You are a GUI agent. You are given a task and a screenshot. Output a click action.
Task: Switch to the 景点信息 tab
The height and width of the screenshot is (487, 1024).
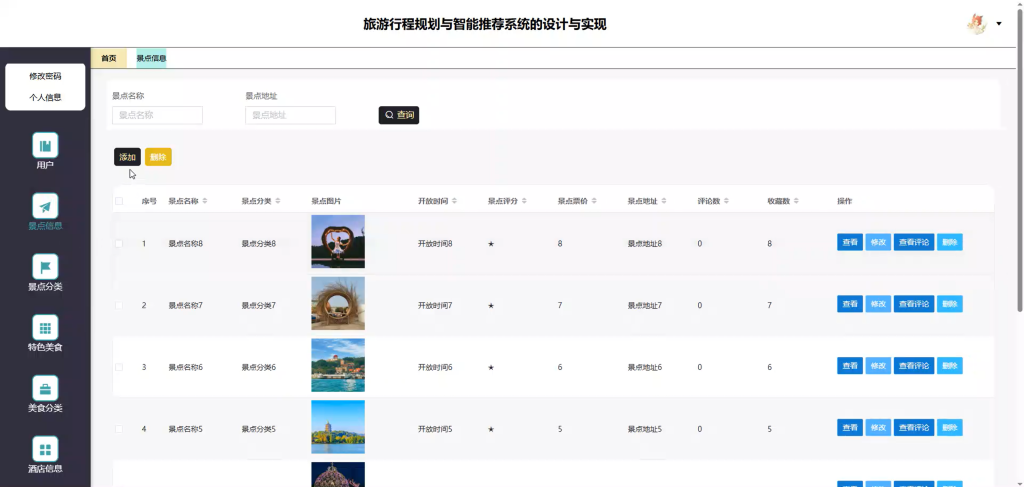coord(151,58)
